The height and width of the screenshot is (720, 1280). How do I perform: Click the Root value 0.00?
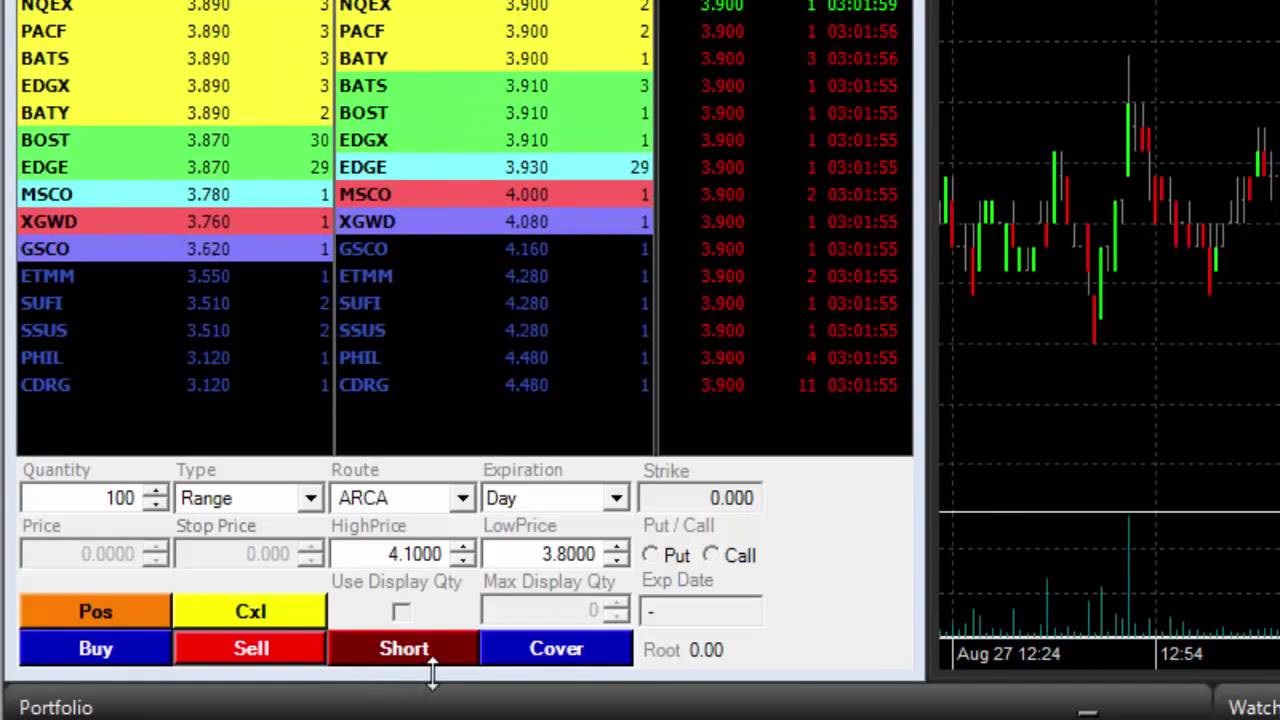(706, 650)
